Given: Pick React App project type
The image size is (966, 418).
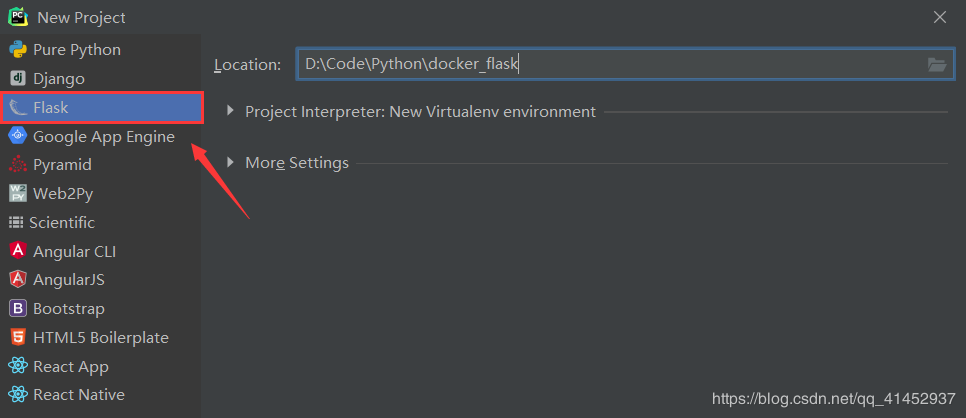Looking at the screenshot, I should tap(70, 367).
